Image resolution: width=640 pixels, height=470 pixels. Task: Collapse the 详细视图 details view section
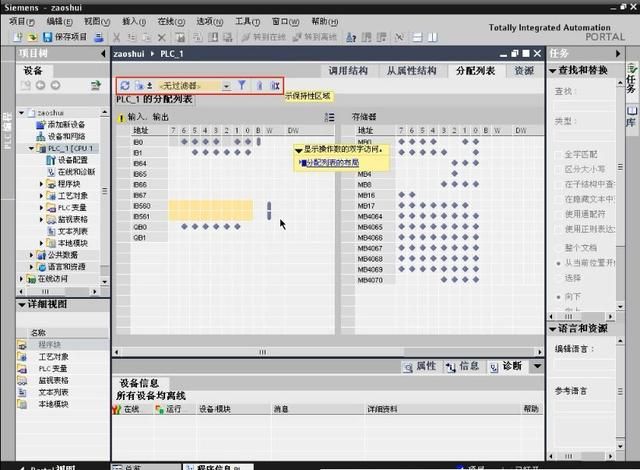(x=22, y=304)
